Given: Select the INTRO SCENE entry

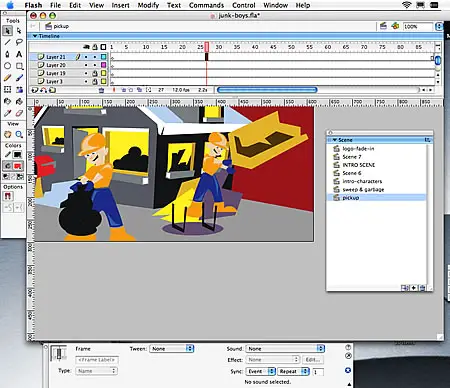Looking at the screenshot, I should [x=359, y=165].
